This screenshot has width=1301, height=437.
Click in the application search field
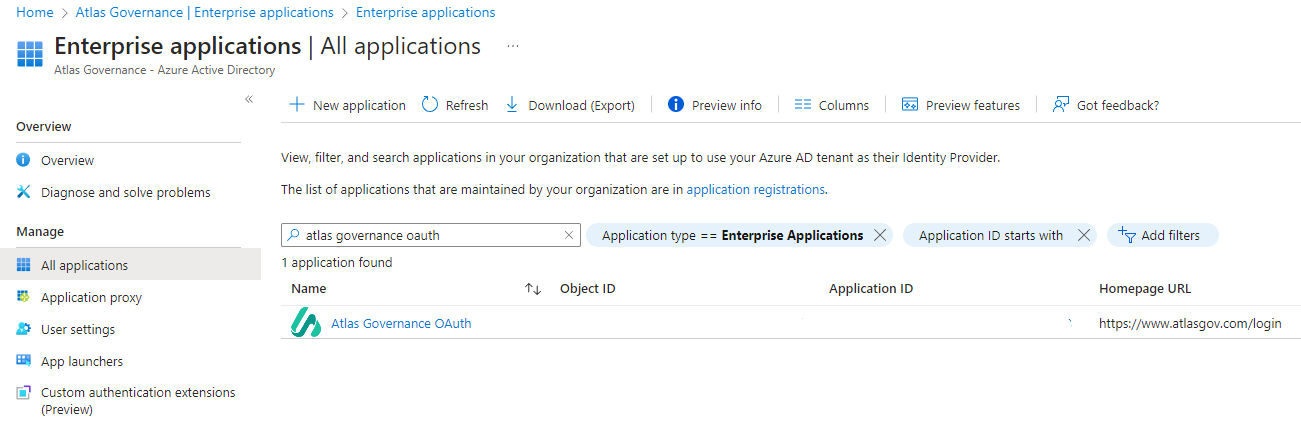point(430,235)
